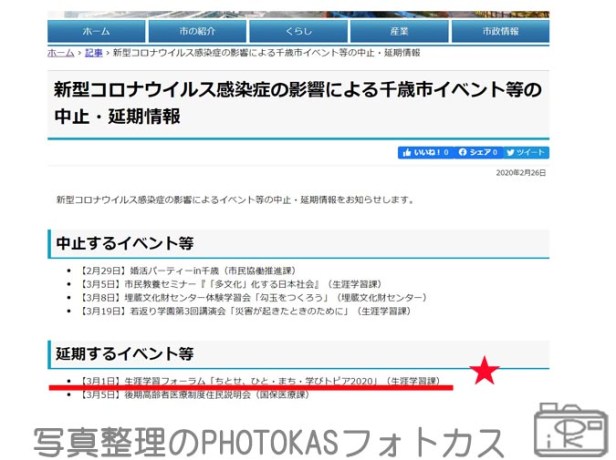Open the くらし navigation tab

click(298, 31)
